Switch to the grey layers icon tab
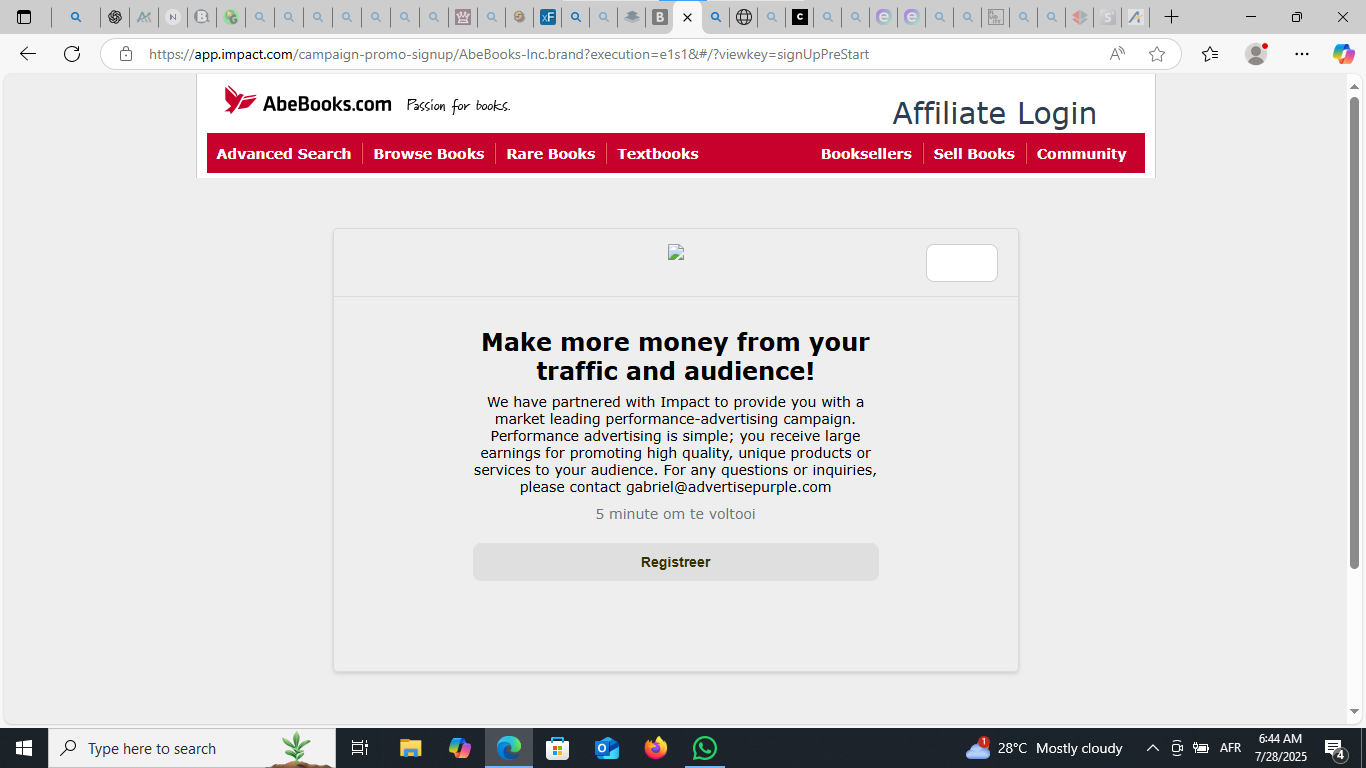The height and width of the screenshot is (768, 1366). pyautogui.click(x=631, y=17)
